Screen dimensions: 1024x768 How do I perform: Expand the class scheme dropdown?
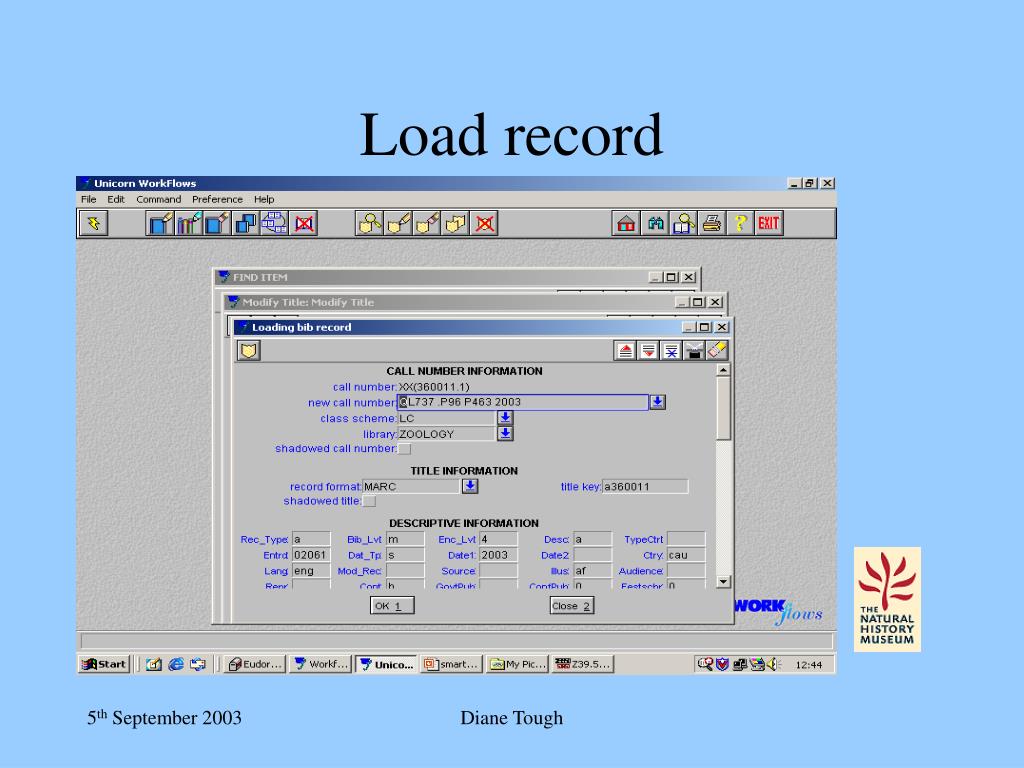point(505,418)
